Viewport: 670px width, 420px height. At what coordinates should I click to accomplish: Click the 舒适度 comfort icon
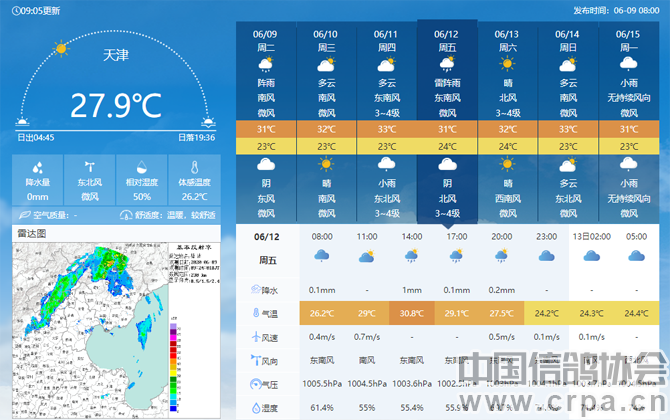[x=126, y=215]
